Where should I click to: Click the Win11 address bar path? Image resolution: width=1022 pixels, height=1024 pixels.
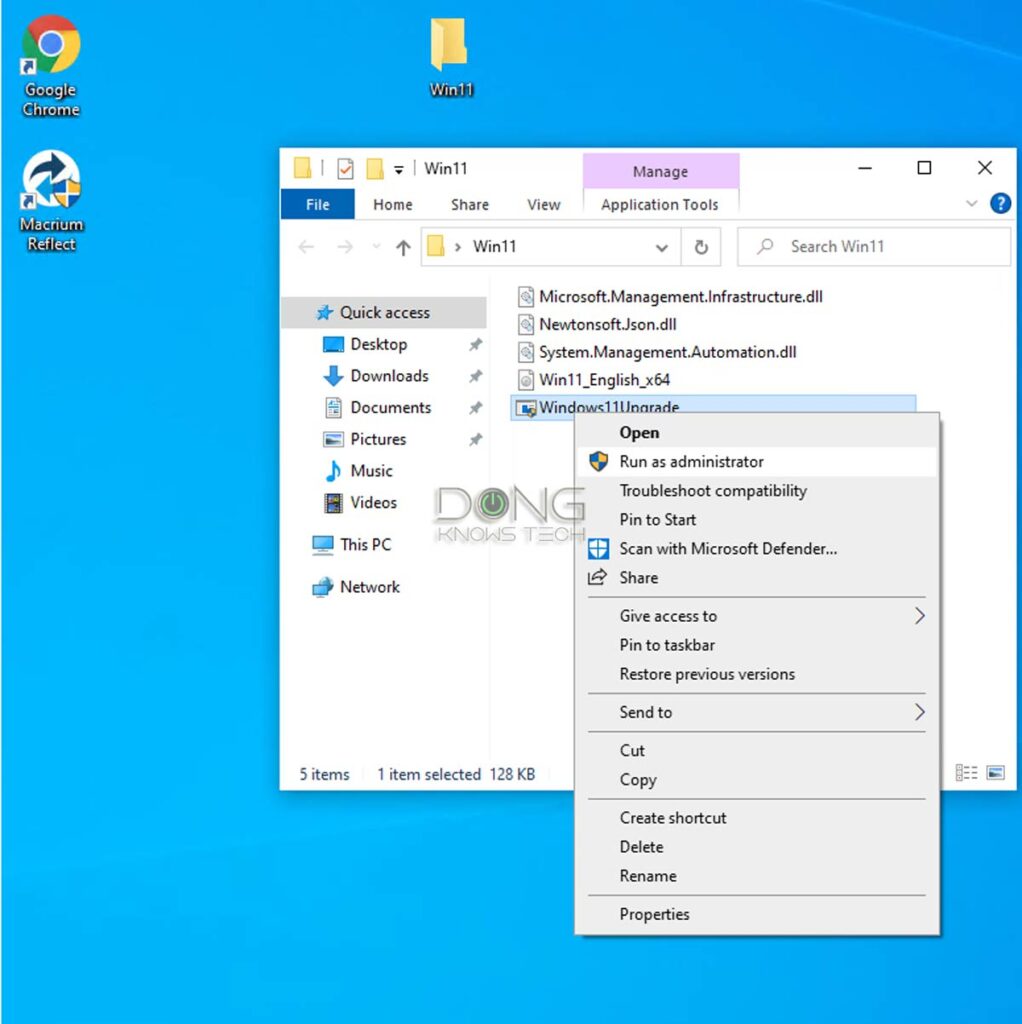click(x=494, y=246)
